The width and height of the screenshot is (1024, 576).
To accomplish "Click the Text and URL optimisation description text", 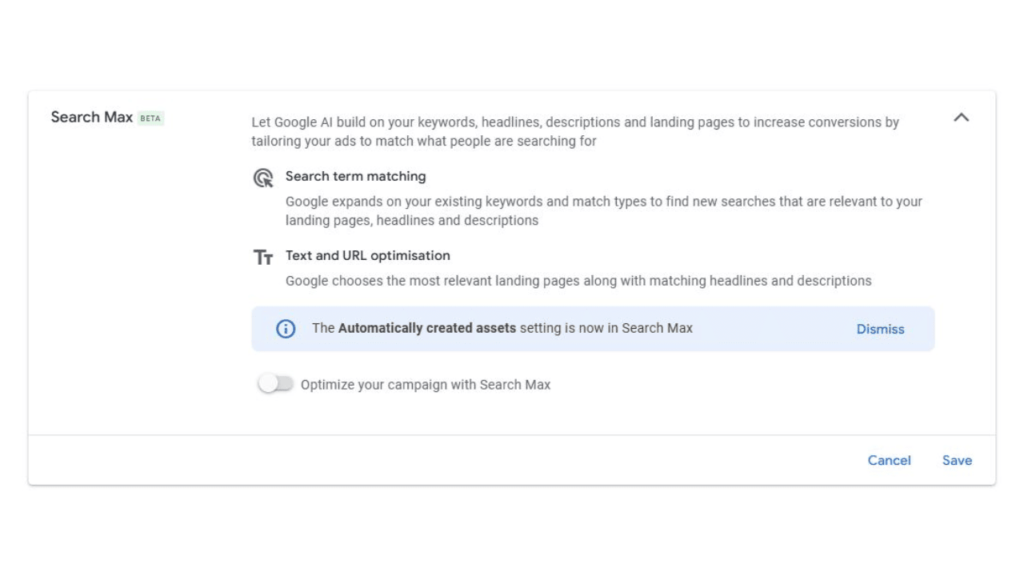I will click(578, 281).
